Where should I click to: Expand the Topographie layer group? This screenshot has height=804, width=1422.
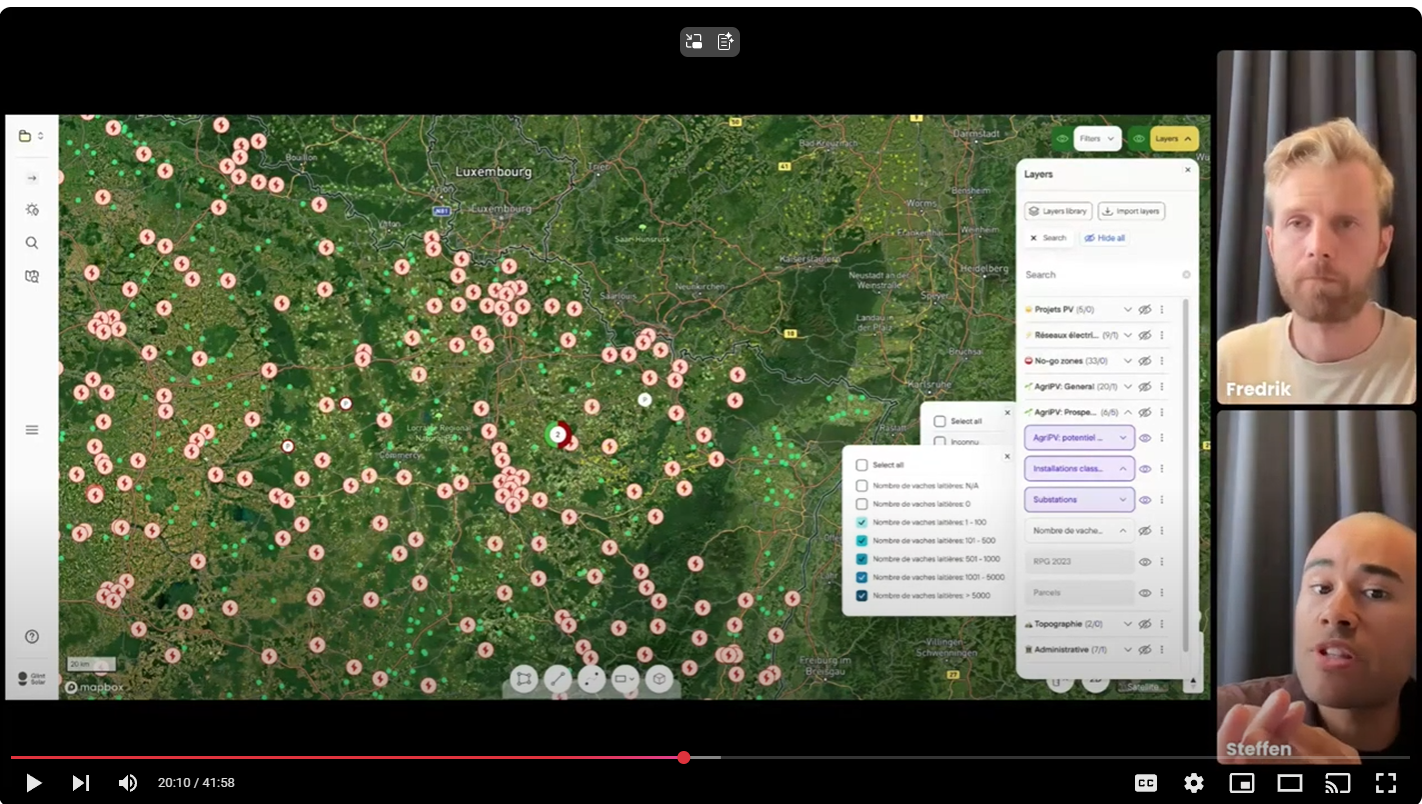[x=1128, y=624]
